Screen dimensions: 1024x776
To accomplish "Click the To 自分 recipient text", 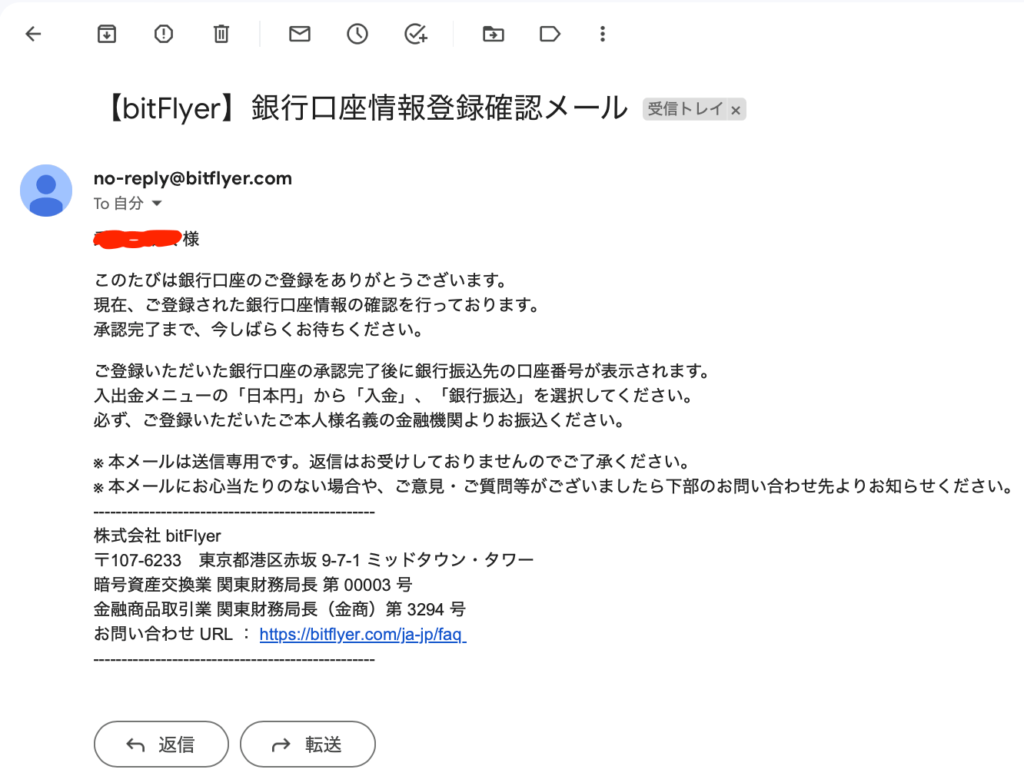I will point(118,204).
